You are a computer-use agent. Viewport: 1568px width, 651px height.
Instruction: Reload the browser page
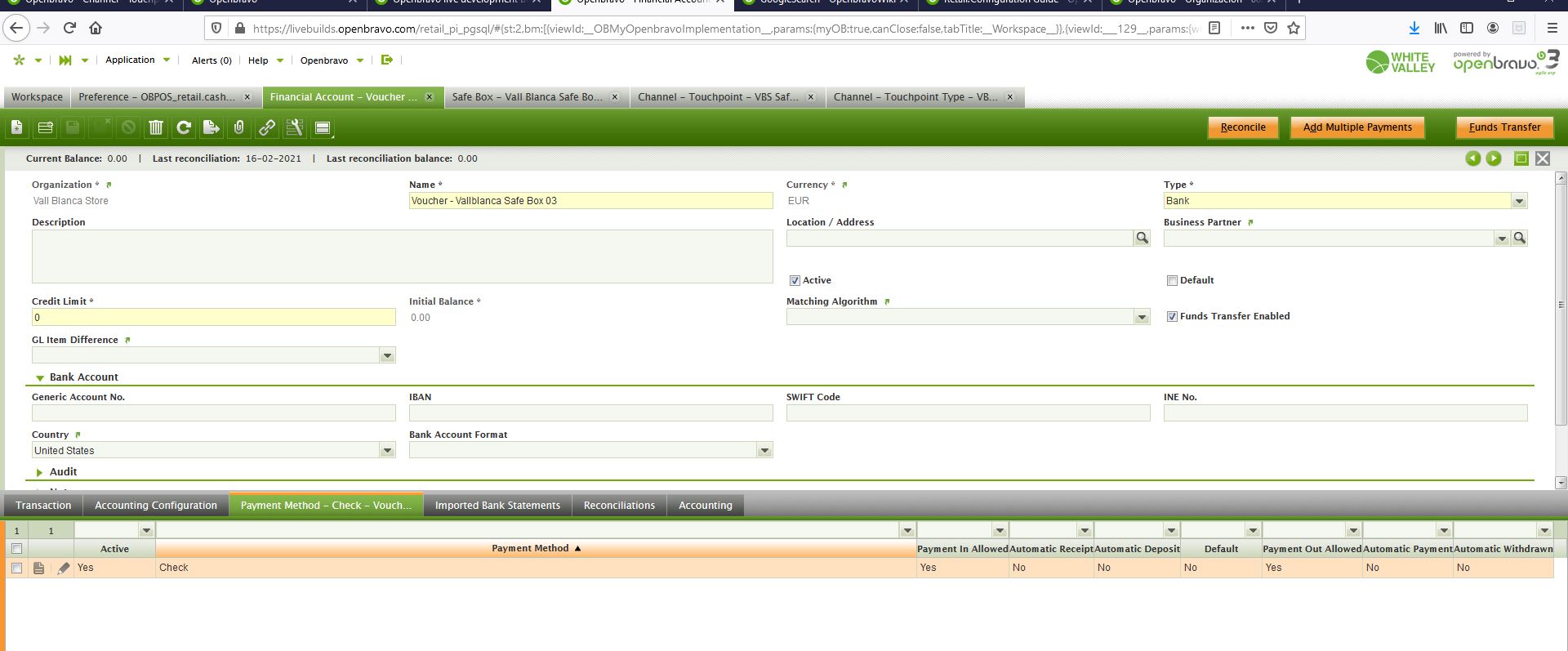tap(69, 28)
